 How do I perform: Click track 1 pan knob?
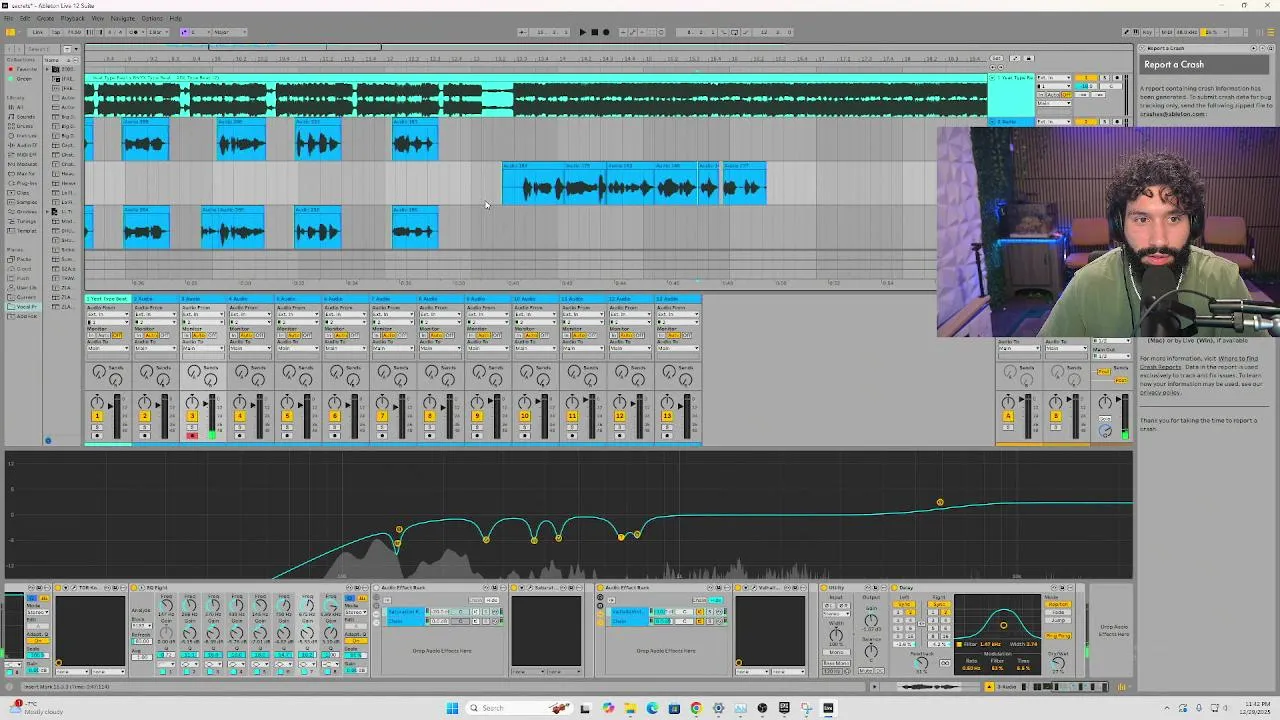(97, 402)
